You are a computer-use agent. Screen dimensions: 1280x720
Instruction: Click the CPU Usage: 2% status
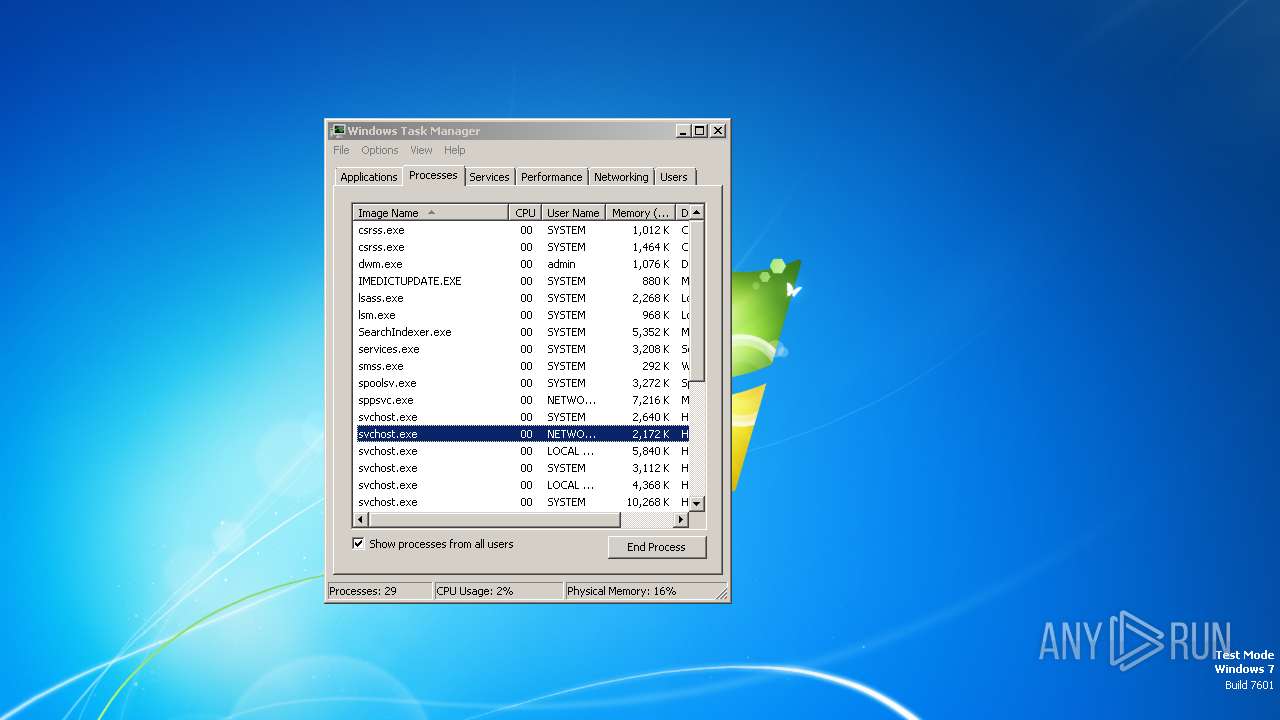click(499, 591)
